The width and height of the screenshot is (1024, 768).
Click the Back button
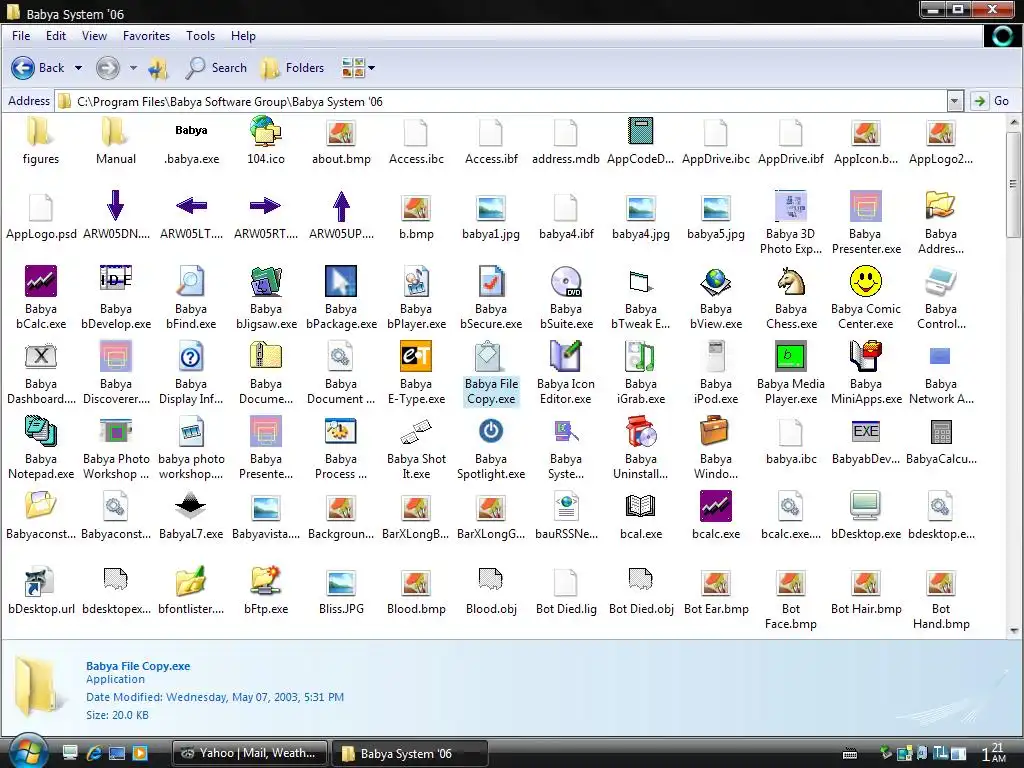click(38, 68)
